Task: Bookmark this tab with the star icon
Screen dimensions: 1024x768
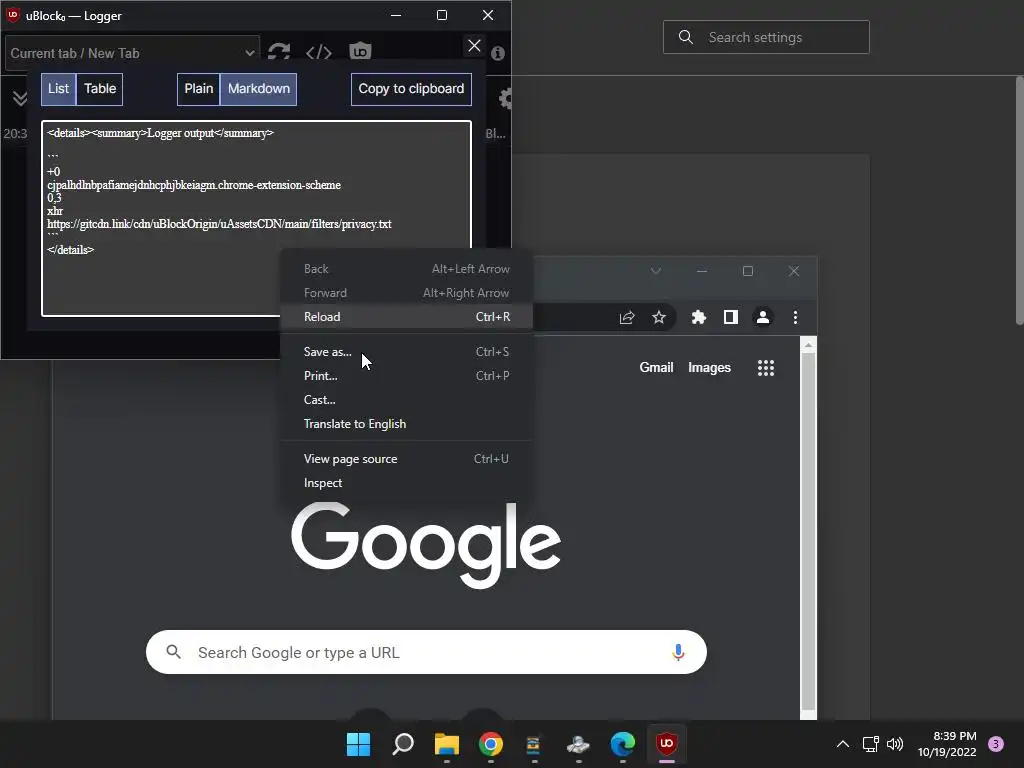Action: coord(659,317)
